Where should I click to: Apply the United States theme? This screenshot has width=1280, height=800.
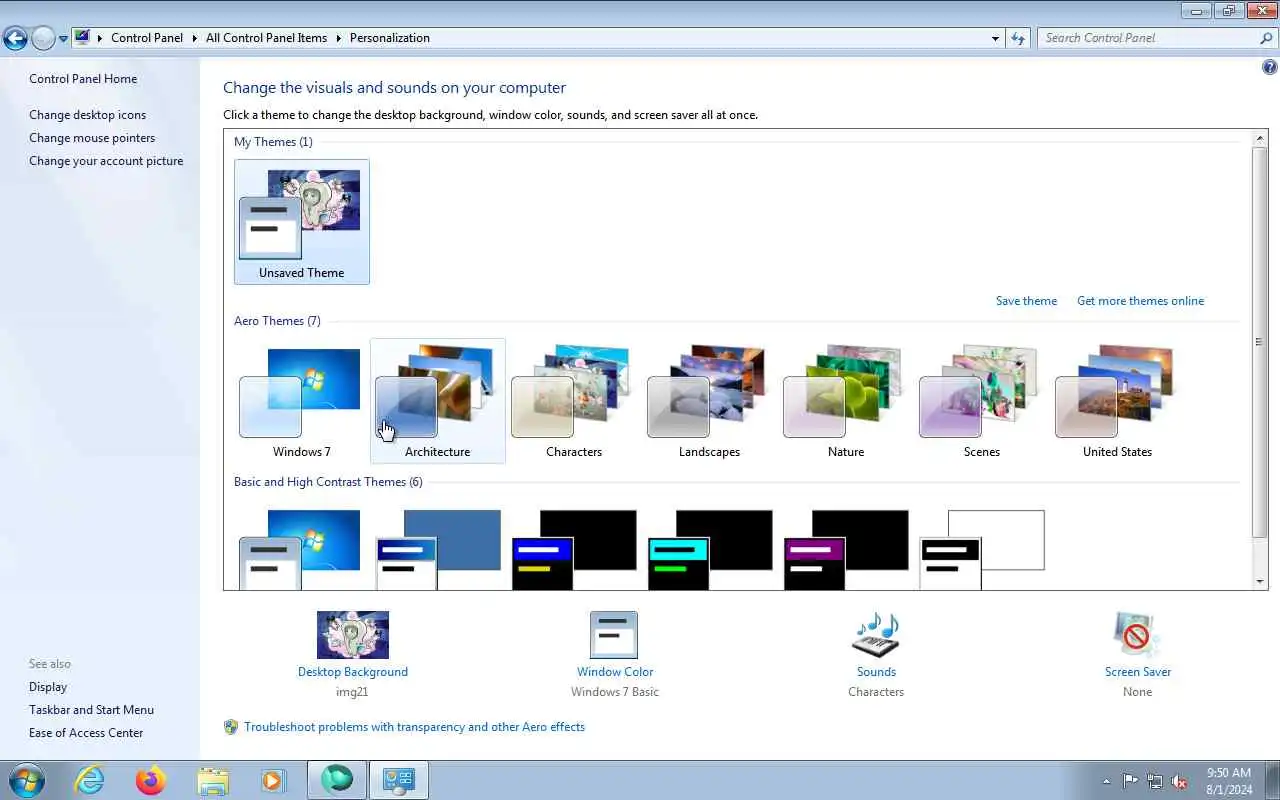tap(1117, 401)
